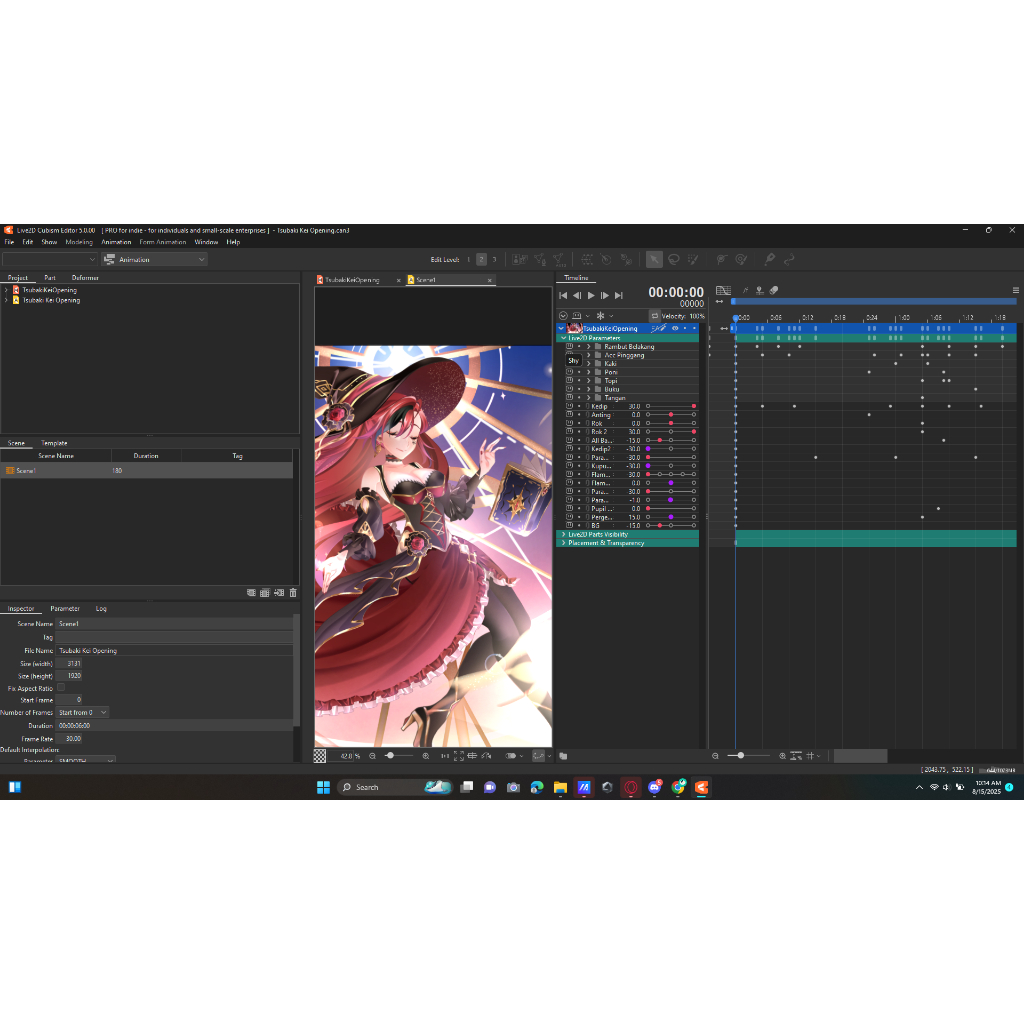Open Google Chrome from the taskbar
1024x1024 pixels.
[678, 787]
